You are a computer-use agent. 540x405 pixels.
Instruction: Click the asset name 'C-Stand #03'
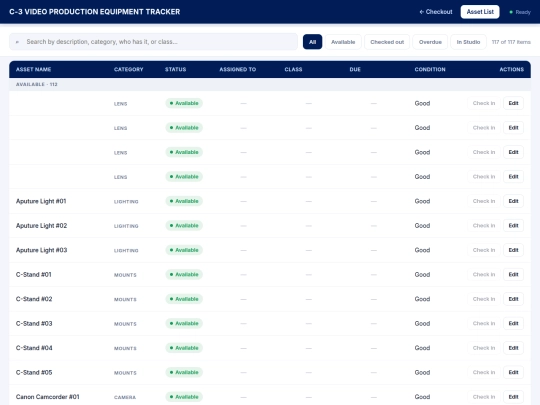click(x=34, y=323)
